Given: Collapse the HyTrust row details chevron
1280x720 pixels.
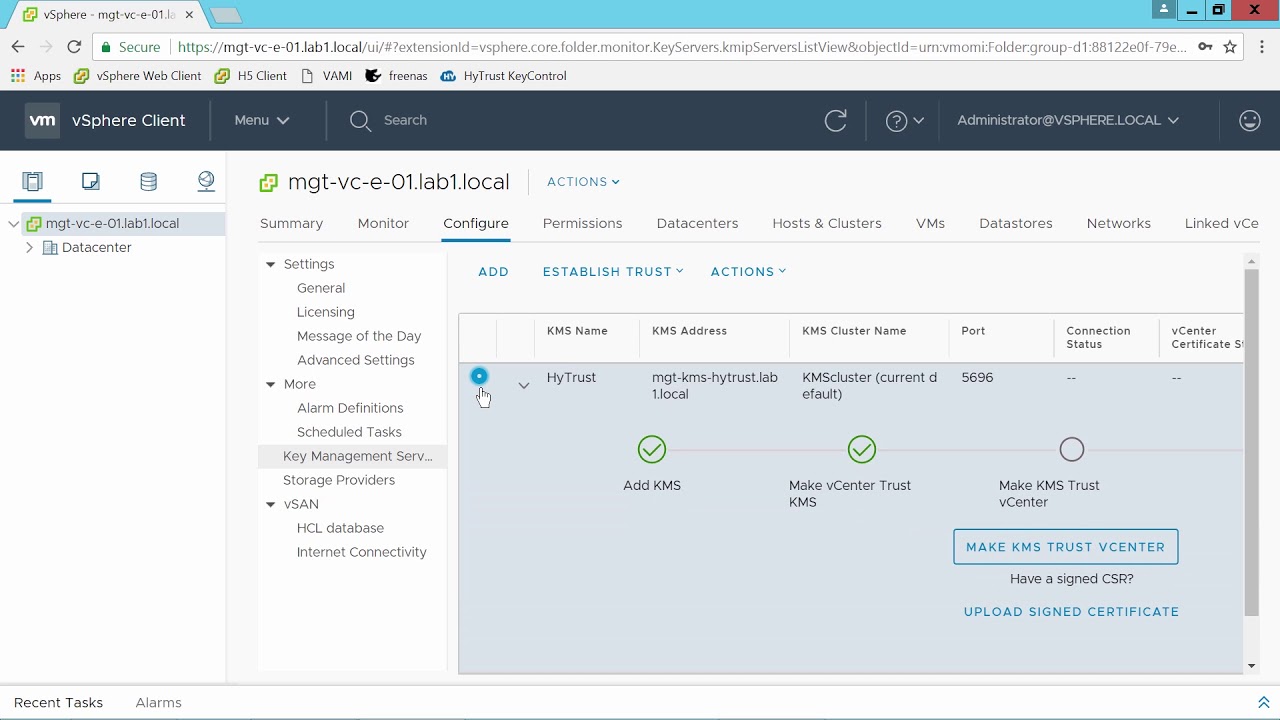Looking at the screenshot, I should click(x=523, y=385).
